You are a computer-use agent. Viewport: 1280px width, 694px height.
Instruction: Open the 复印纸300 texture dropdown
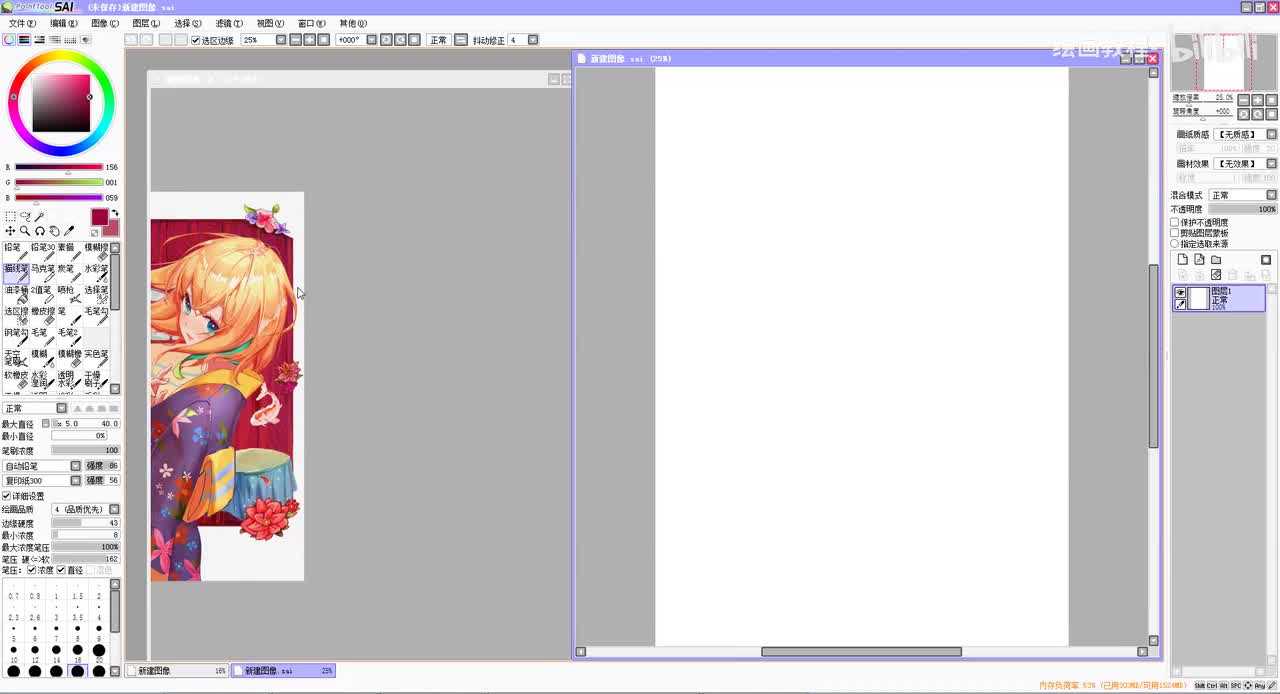point(75,480)
